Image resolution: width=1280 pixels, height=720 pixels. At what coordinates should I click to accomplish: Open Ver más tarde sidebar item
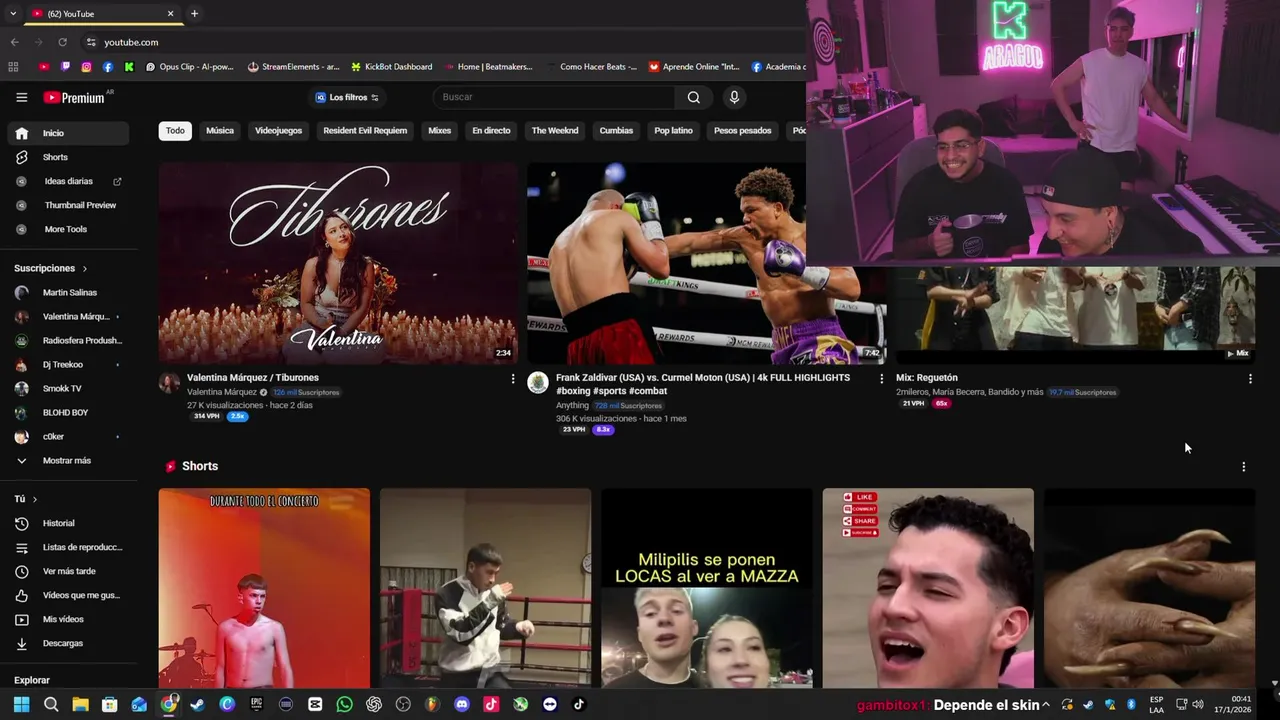(x=69, y=571)
